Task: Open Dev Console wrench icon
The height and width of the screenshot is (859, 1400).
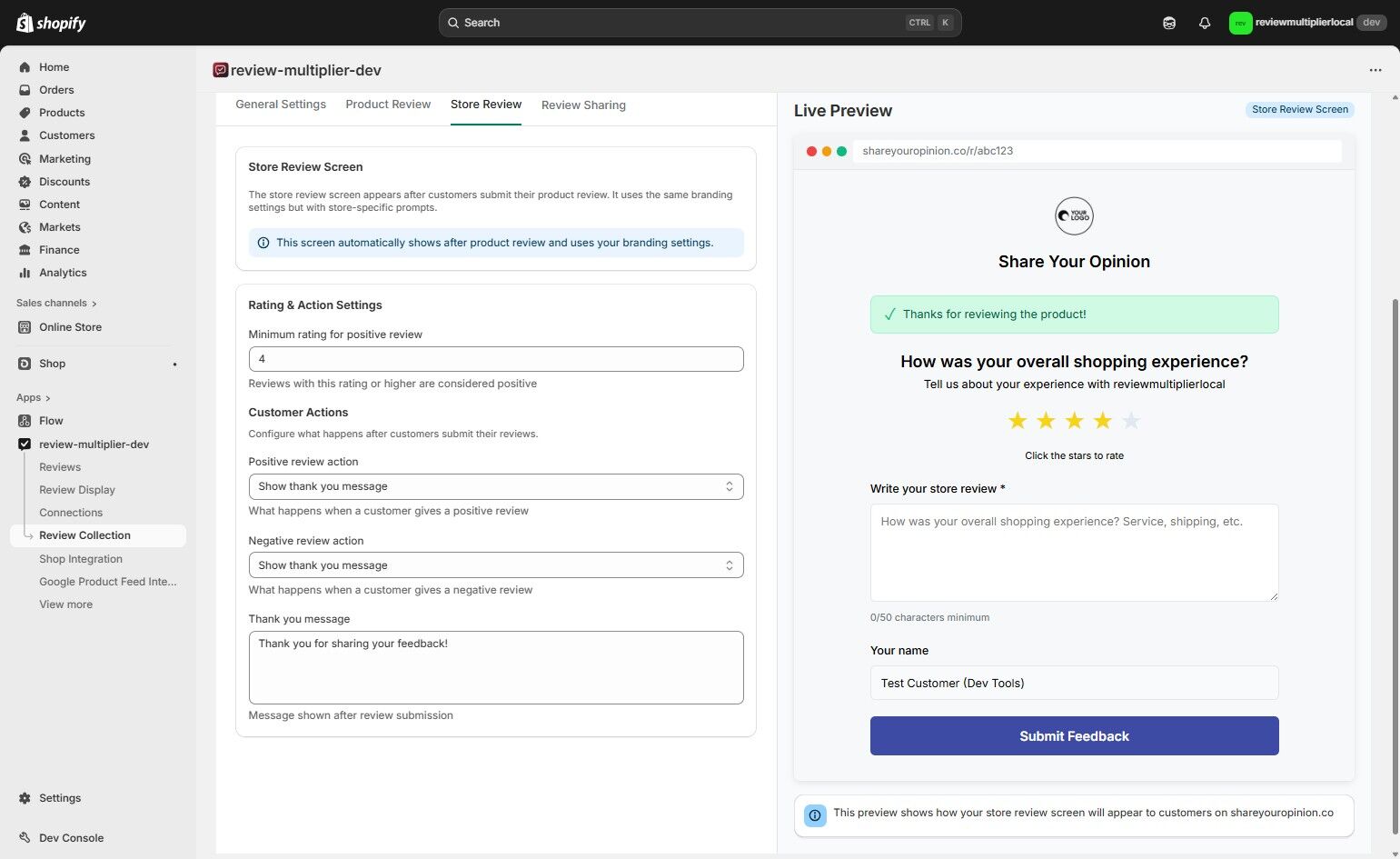Action: pyautogui.click(x=25, y=838)
